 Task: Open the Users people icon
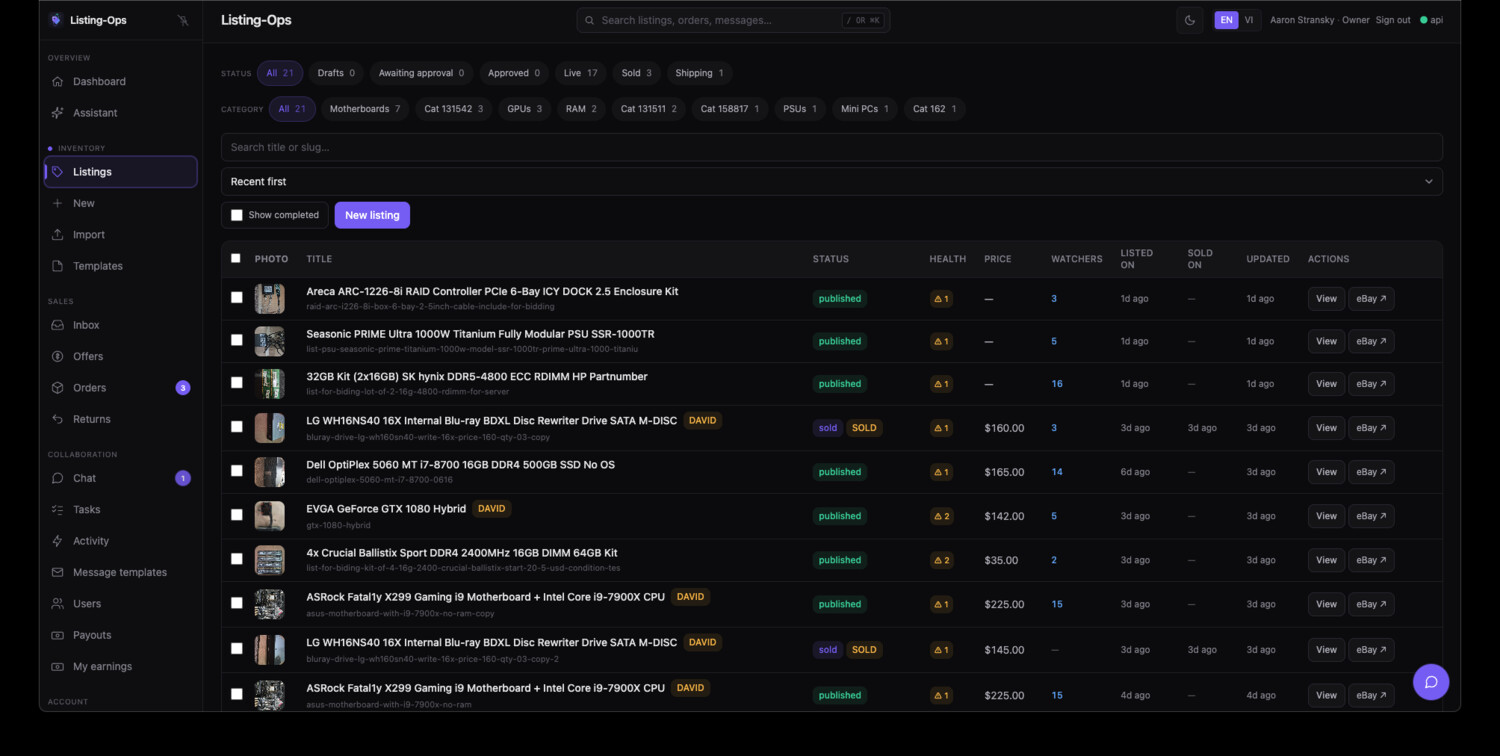coord(58,604)
